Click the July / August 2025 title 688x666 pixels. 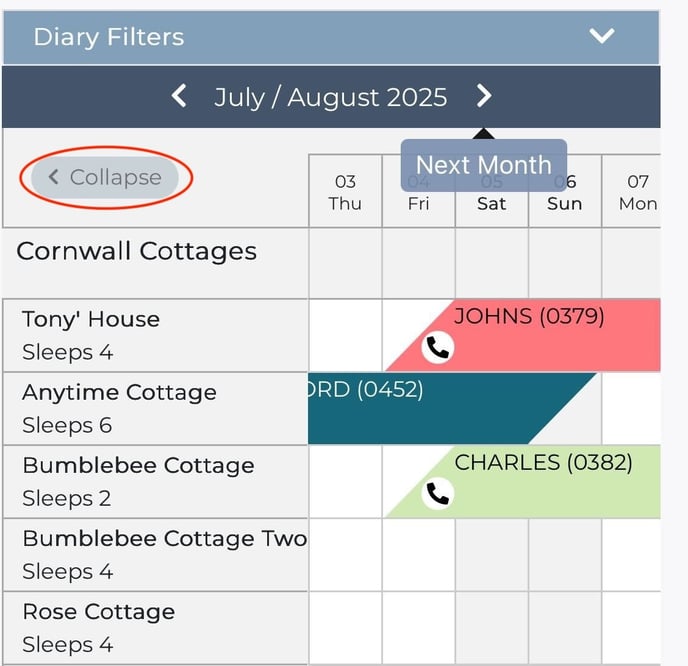[x=330, y=97]
